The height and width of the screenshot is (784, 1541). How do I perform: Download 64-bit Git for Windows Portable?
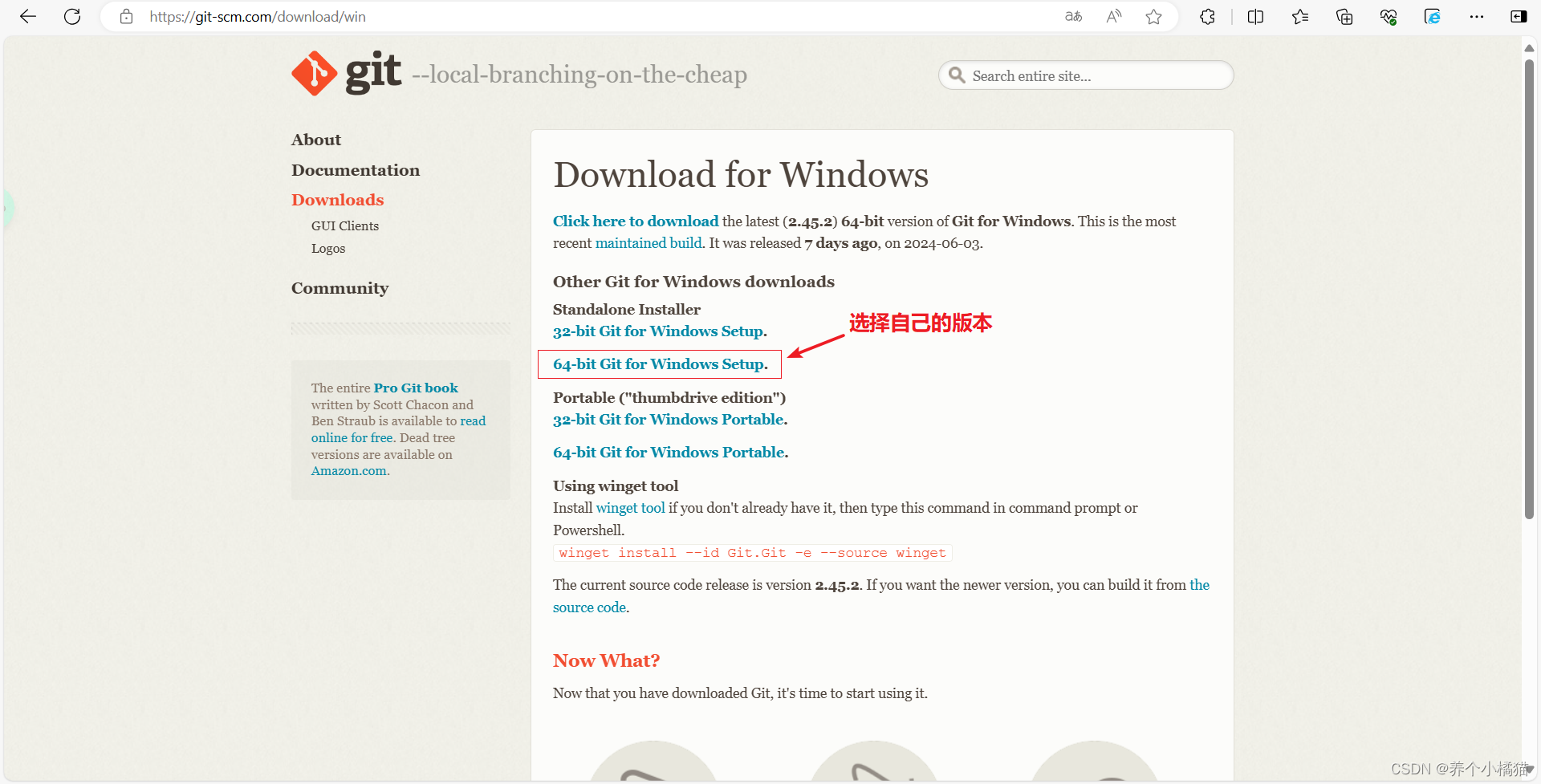(x=669, y=453)
